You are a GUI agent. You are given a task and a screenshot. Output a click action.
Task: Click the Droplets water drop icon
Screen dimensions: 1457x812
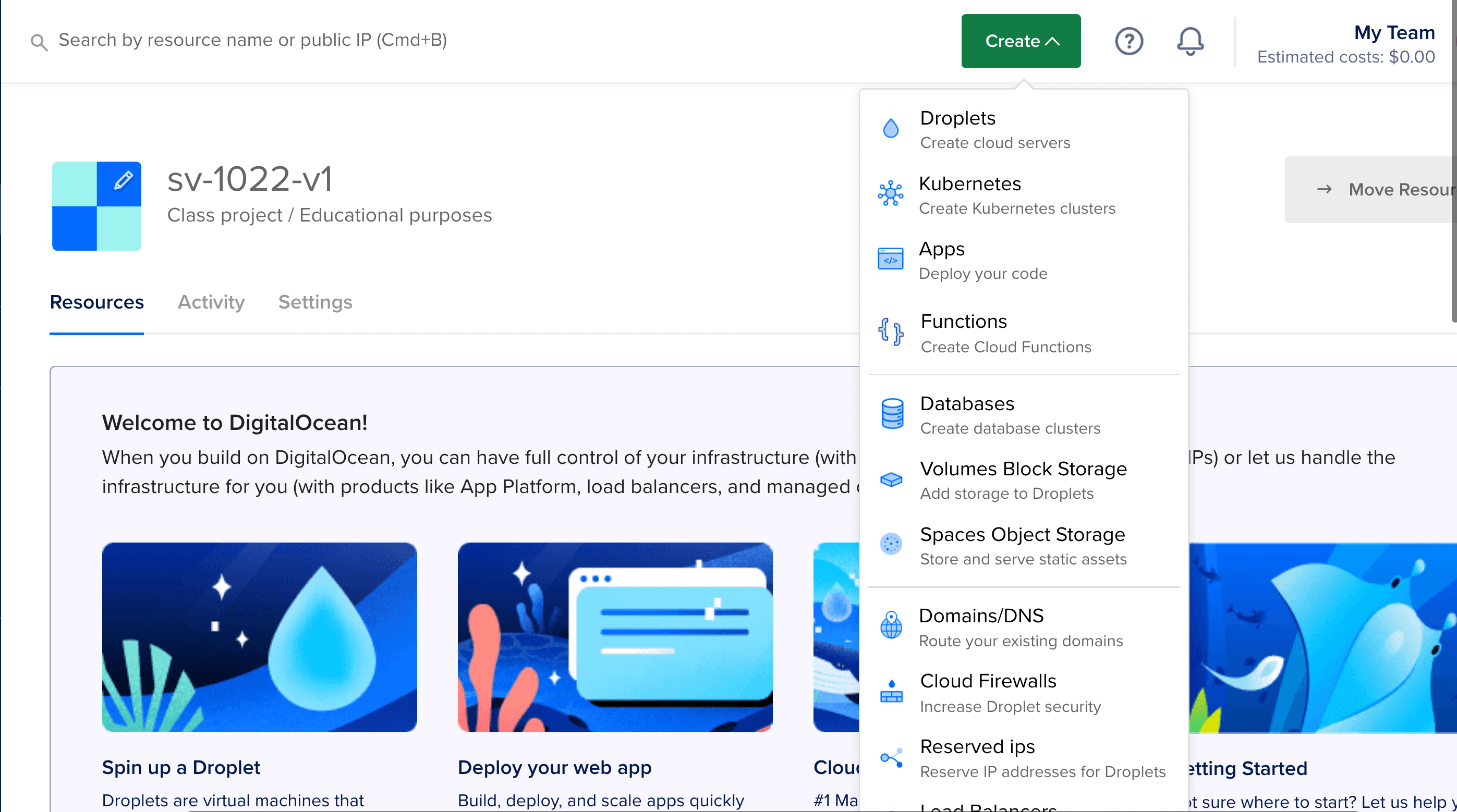click(891, 128)
